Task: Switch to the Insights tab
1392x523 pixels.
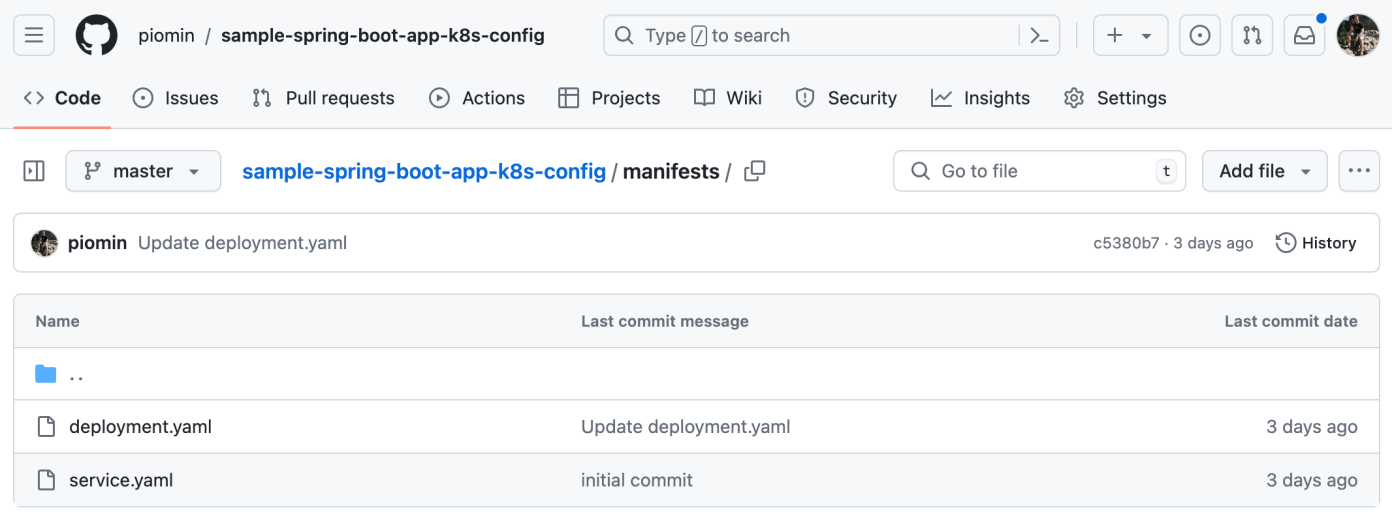Action: point(980,98)
